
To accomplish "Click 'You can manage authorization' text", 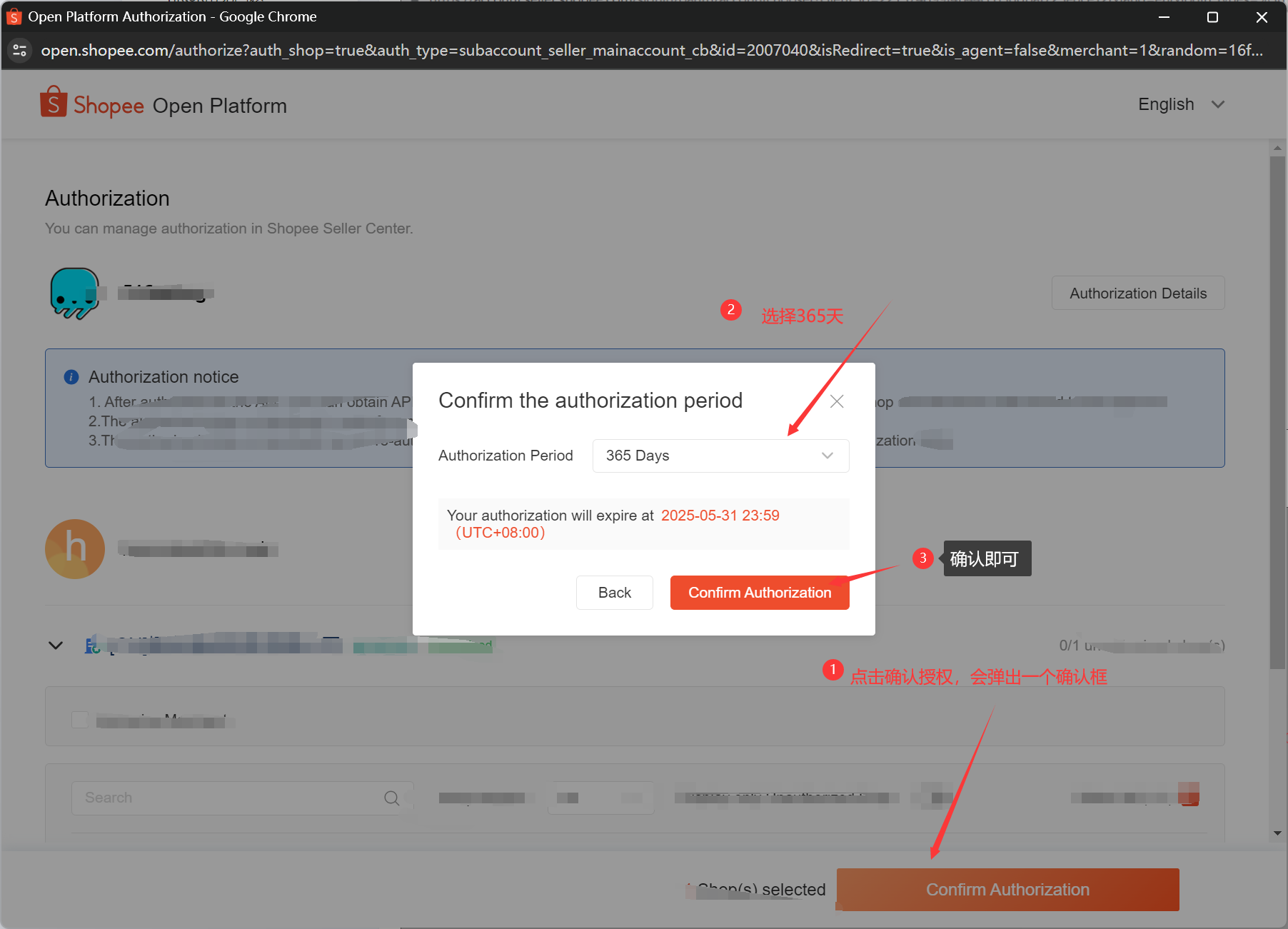I will [x=228, y=229].
